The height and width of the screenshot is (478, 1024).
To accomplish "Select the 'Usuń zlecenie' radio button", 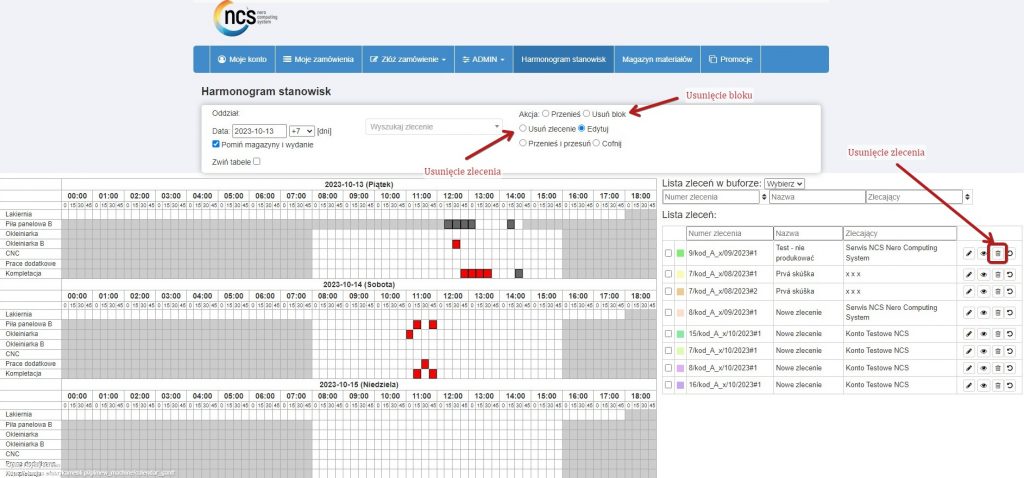I will pos(523,129).
